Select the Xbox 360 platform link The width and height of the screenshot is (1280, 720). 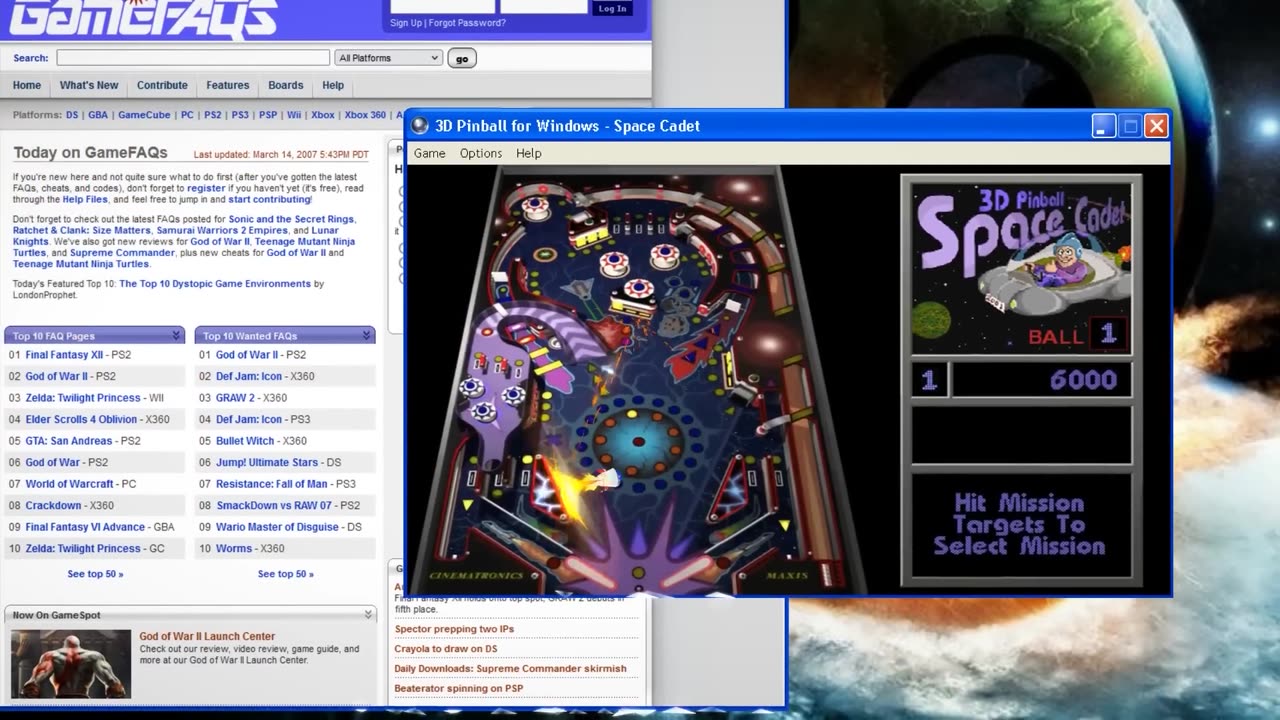365,115
